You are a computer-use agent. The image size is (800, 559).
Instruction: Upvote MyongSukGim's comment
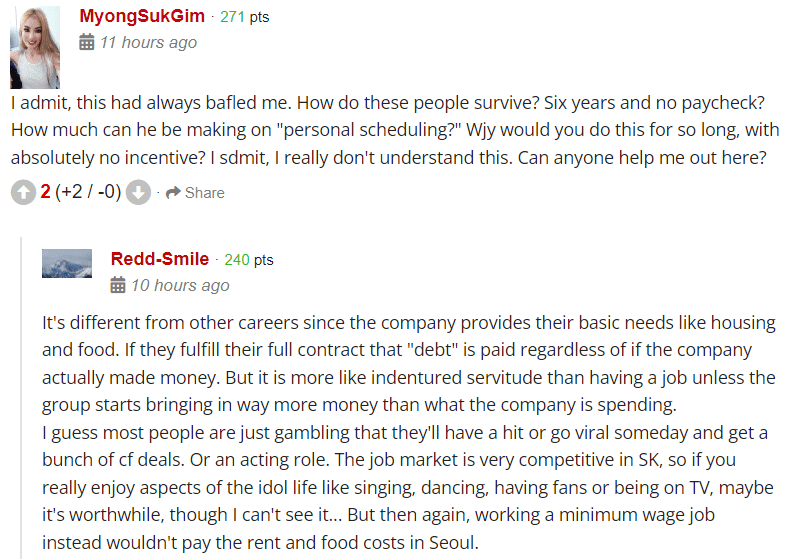click(x=23, y=192)
